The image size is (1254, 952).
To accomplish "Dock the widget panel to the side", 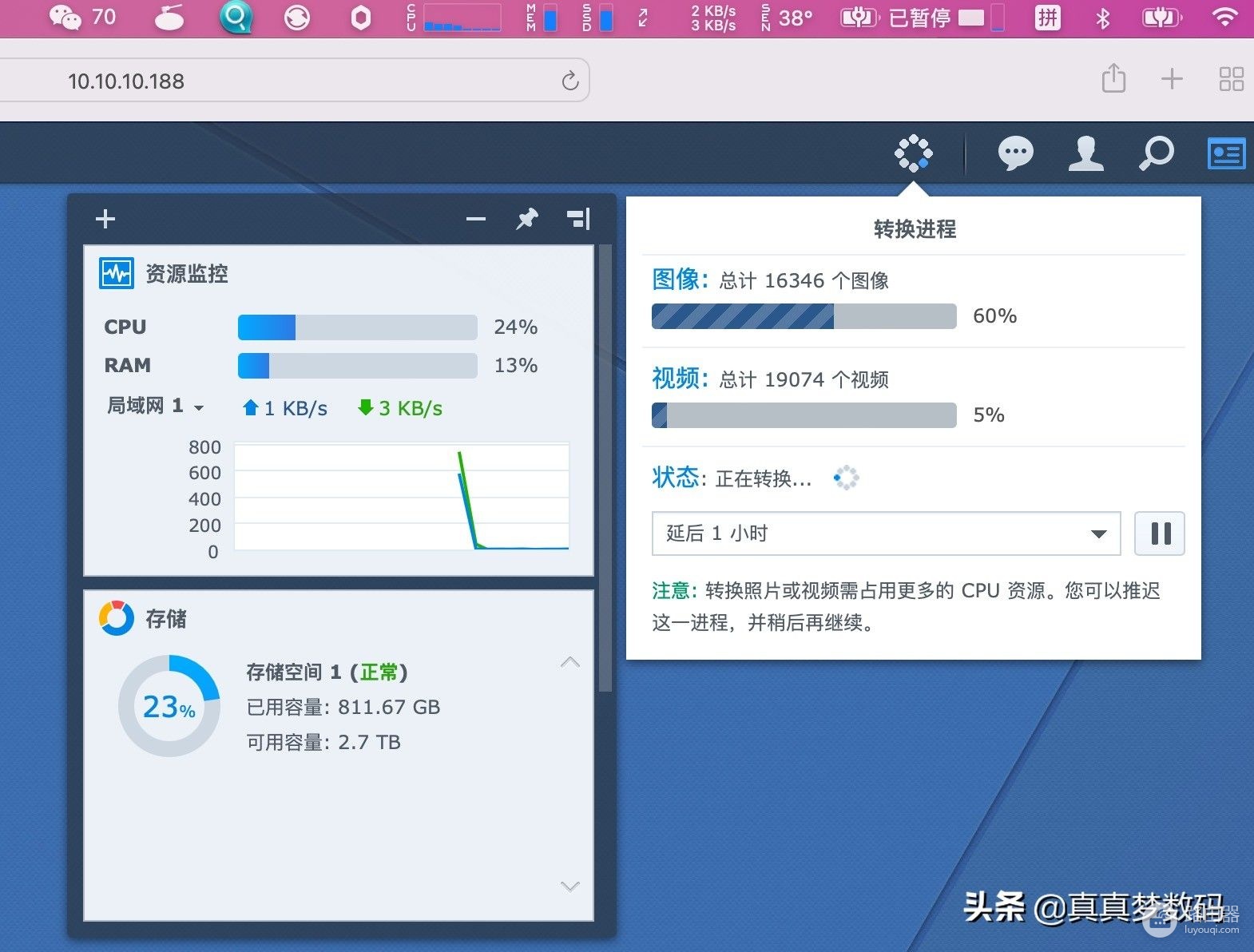I will coord(578,219).
